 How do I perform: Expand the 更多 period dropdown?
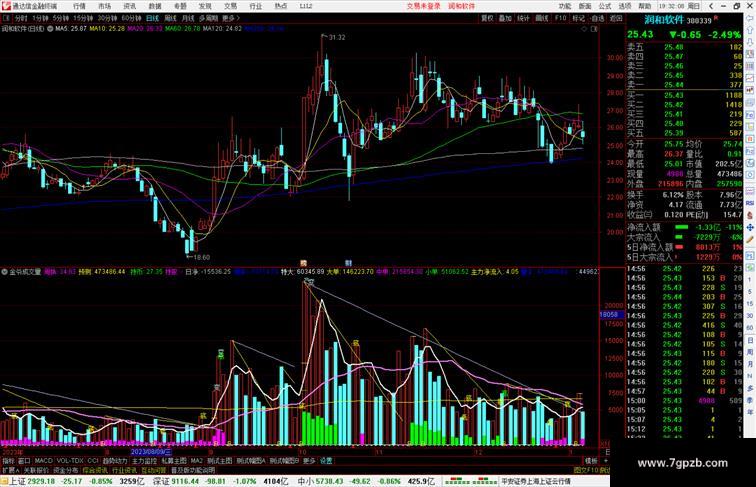pos(230,18)
